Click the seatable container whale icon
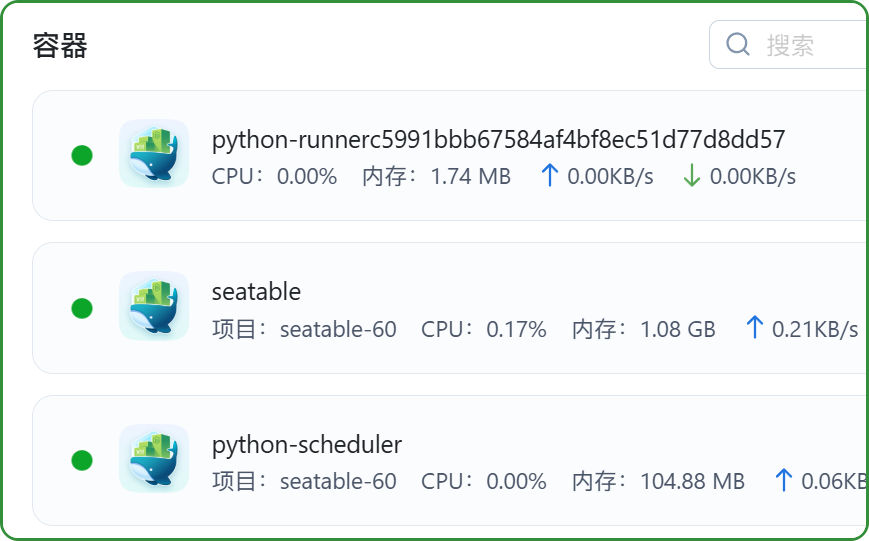This screenshot has height=541, width=869. pos(153,307)
